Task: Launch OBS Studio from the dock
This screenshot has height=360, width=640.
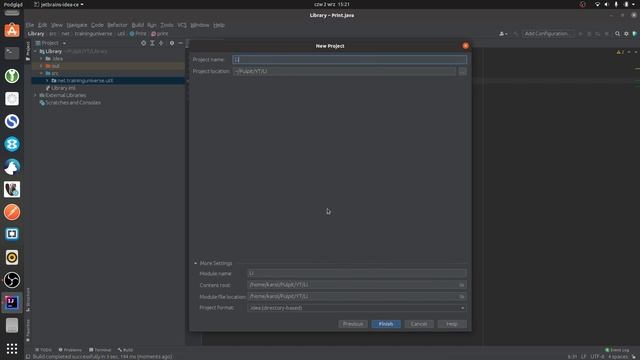Action: coord(12,280)
